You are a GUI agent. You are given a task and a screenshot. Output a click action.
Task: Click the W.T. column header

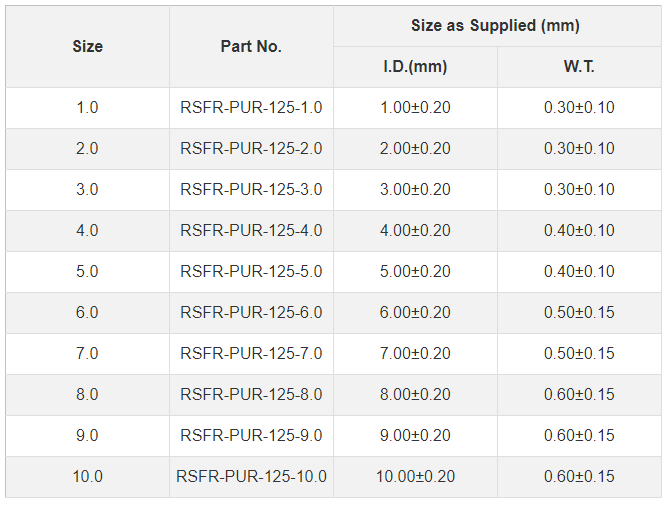pyautogui.click(x=579, y=67)
